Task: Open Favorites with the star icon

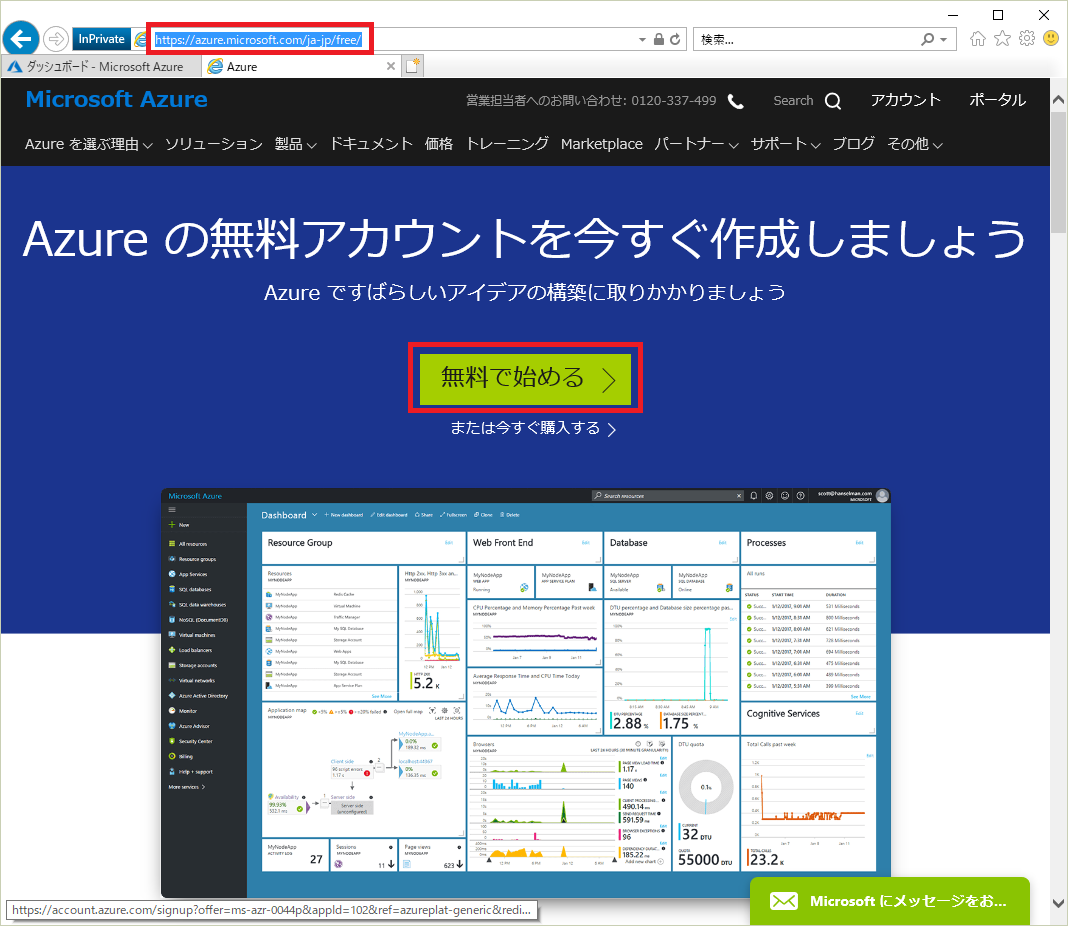Action: pos(1003,38)
